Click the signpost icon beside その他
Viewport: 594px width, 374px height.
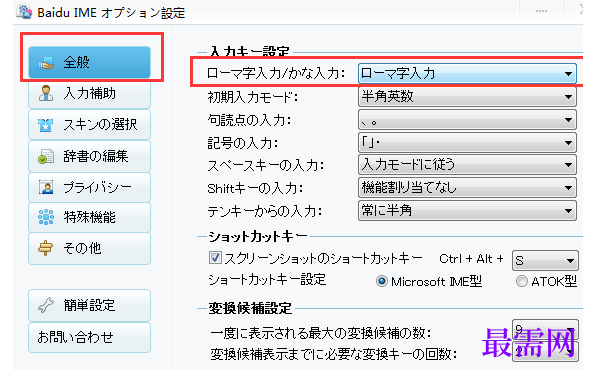pyautogui.click(x=45, y=248)
